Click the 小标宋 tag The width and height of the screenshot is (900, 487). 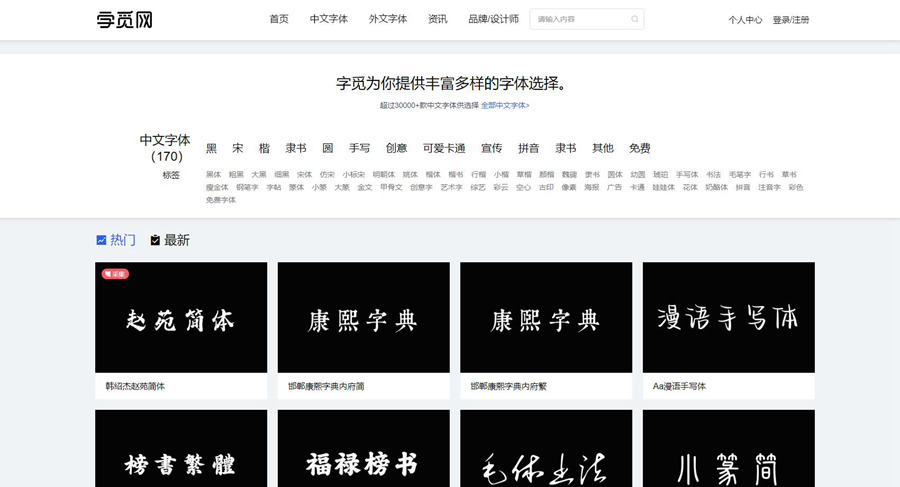tap(354, 175)
